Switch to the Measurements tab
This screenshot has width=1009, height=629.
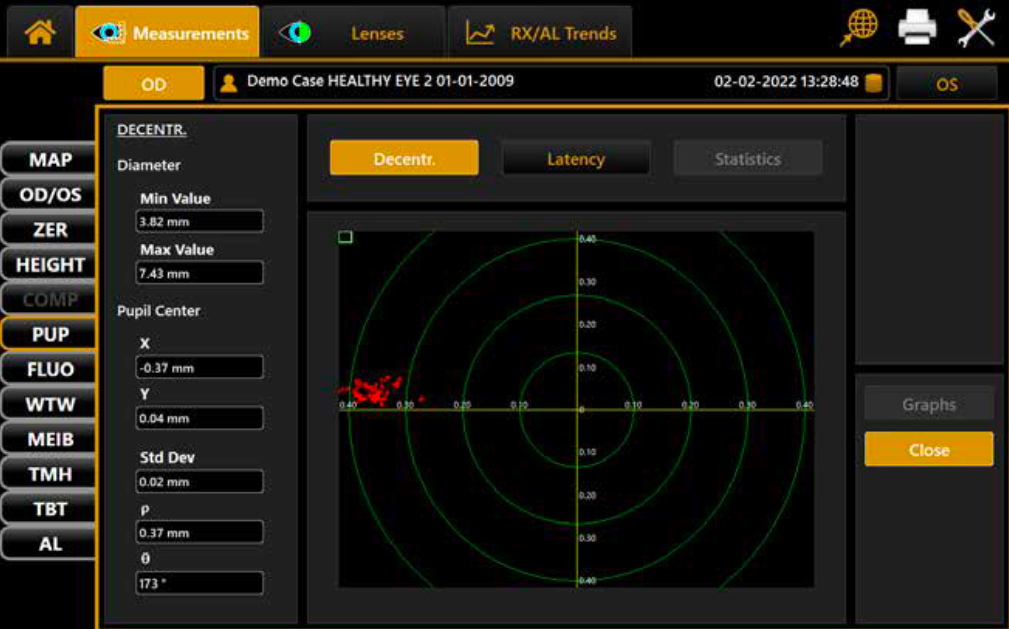[167, 32]
